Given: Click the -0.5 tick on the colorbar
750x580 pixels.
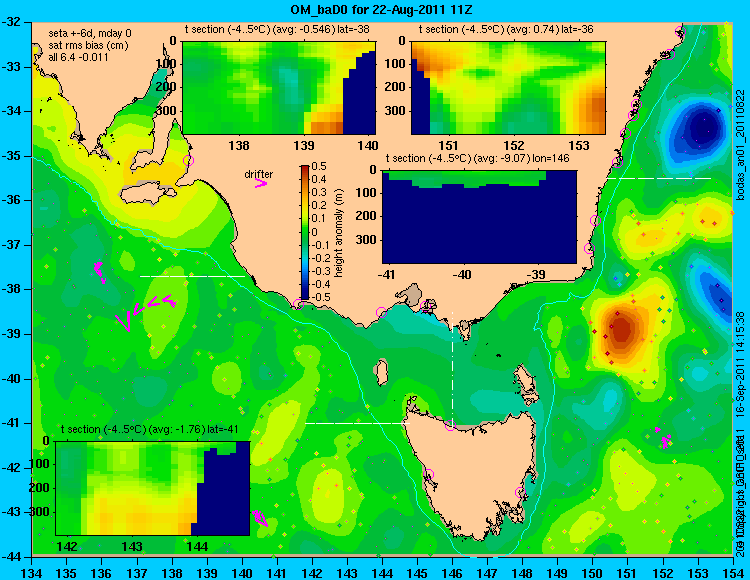Looking at the screenshot, I should pos(319,297).
